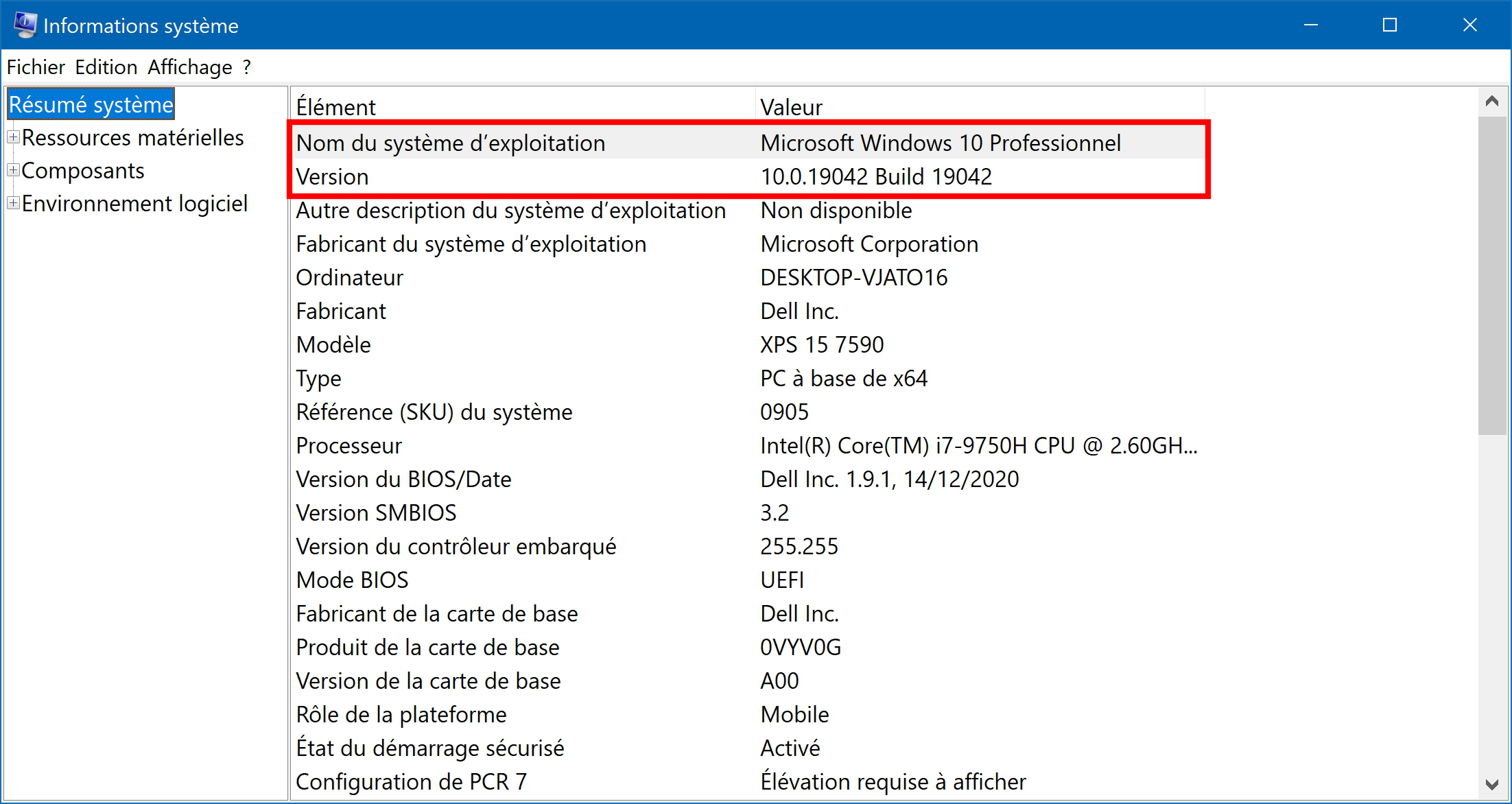Expand the Ressources matérielles node
Viewport: 1512px width, 804px height.
pos(13,137)
